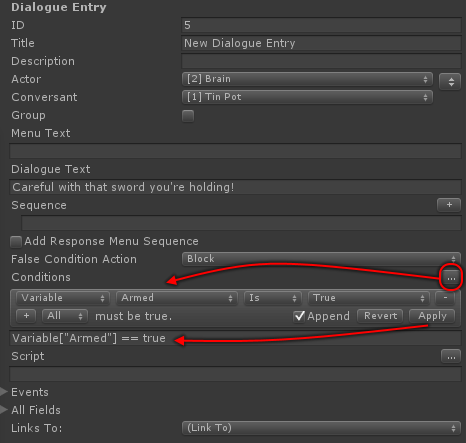466x443 pixels.
Task: Open the Actor dropdown showing Brain
Action: [x=307, y=79]
